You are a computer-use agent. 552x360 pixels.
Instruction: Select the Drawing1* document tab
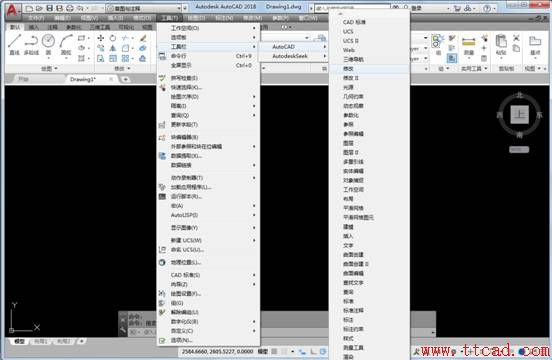pos(91,79)
